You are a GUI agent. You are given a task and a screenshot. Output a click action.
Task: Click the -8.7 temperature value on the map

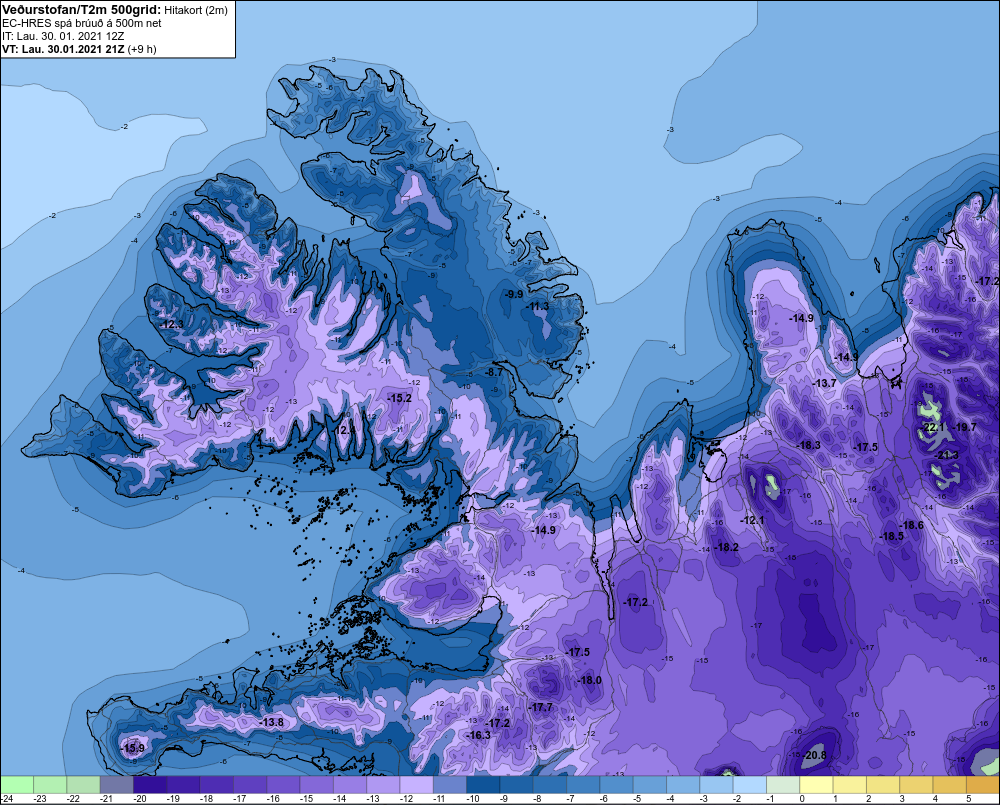pyautogui.click(x=493, y=372)
